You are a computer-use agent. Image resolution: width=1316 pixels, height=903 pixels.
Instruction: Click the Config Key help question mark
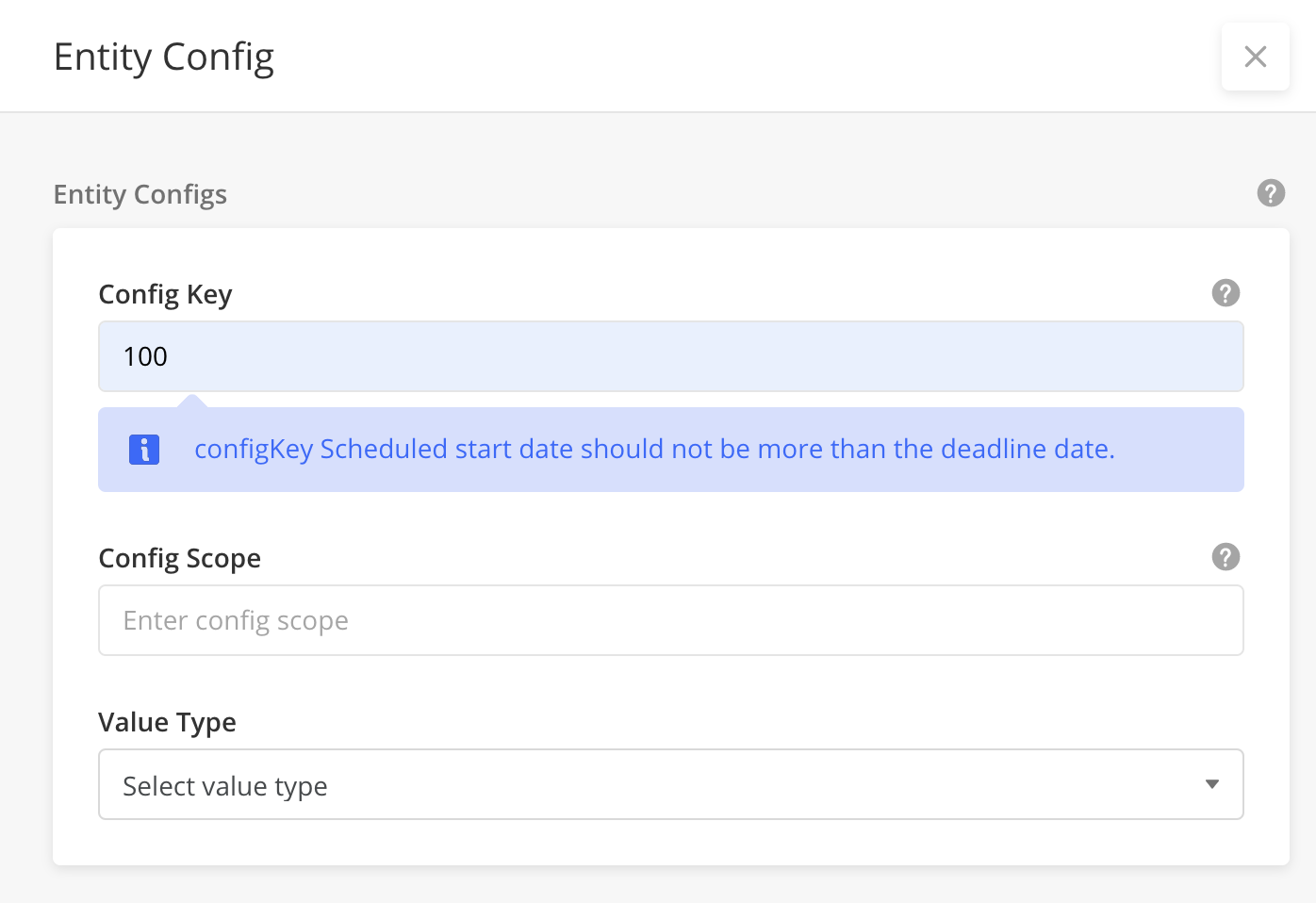(x=1226, y=293)
